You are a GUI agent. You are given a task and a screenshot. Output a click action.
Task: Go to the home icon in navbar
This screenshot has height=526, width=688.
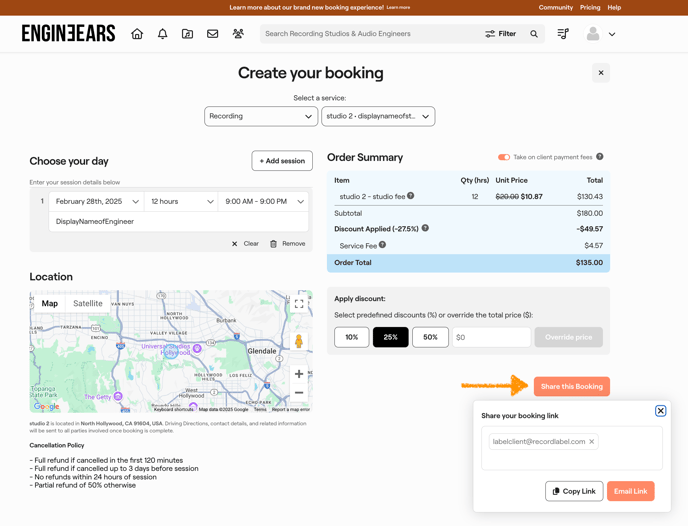click(137, 34)
